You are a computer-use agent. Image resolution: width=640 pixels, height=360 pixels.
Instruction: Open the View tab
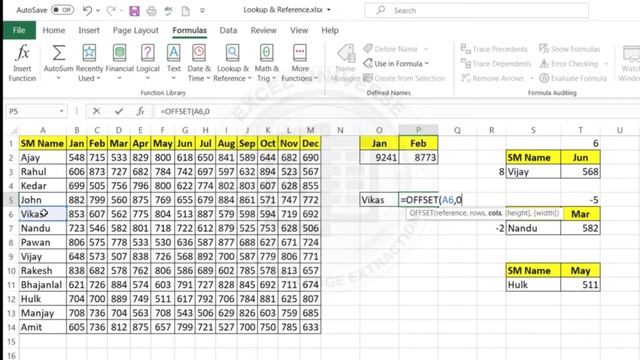tap(299, 30)
